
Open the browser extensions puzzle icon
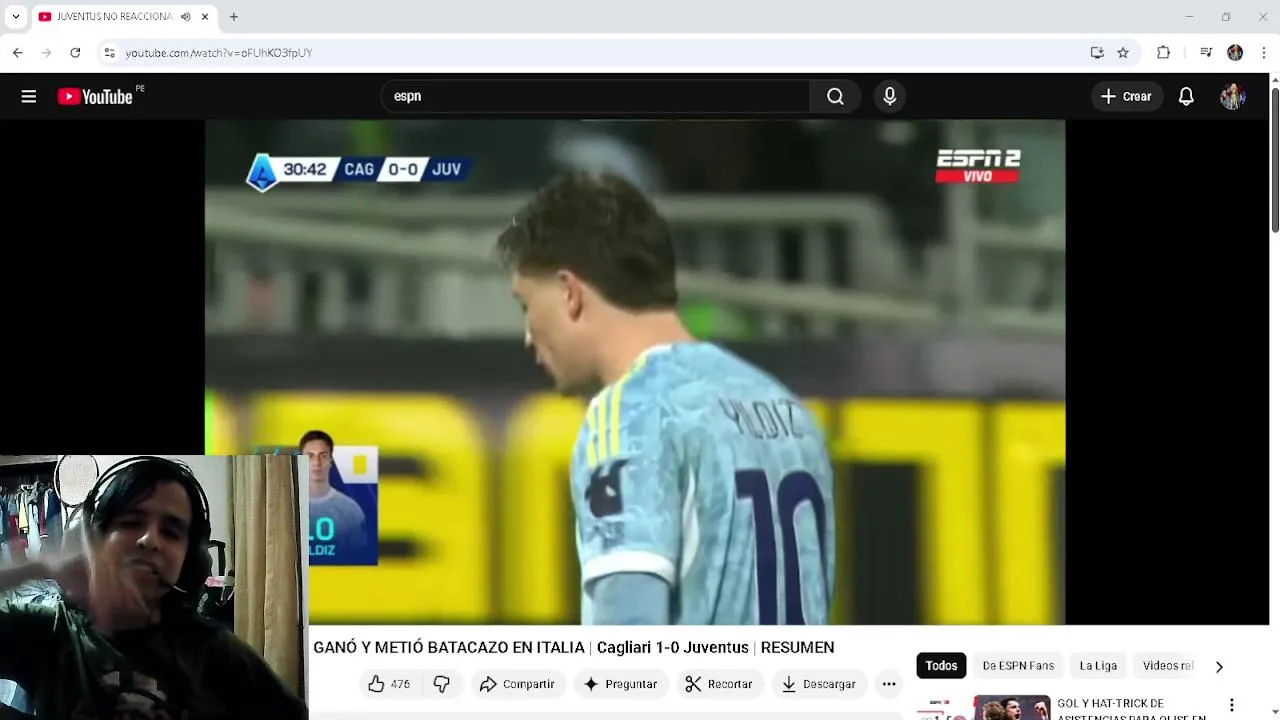(1163, 52)
